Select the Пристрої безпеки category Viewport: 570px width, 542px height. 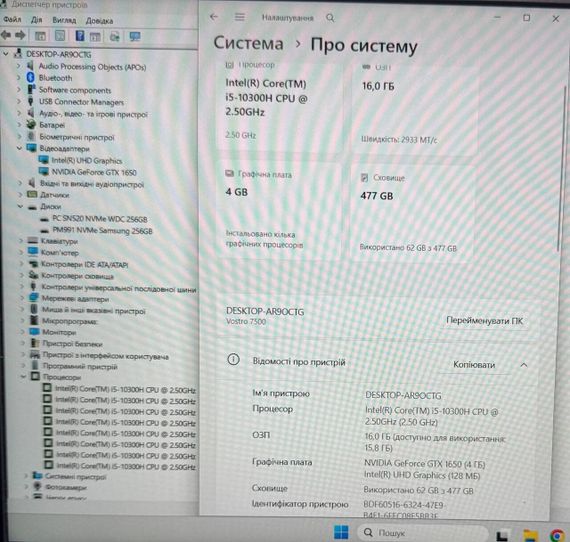(72, 344)
